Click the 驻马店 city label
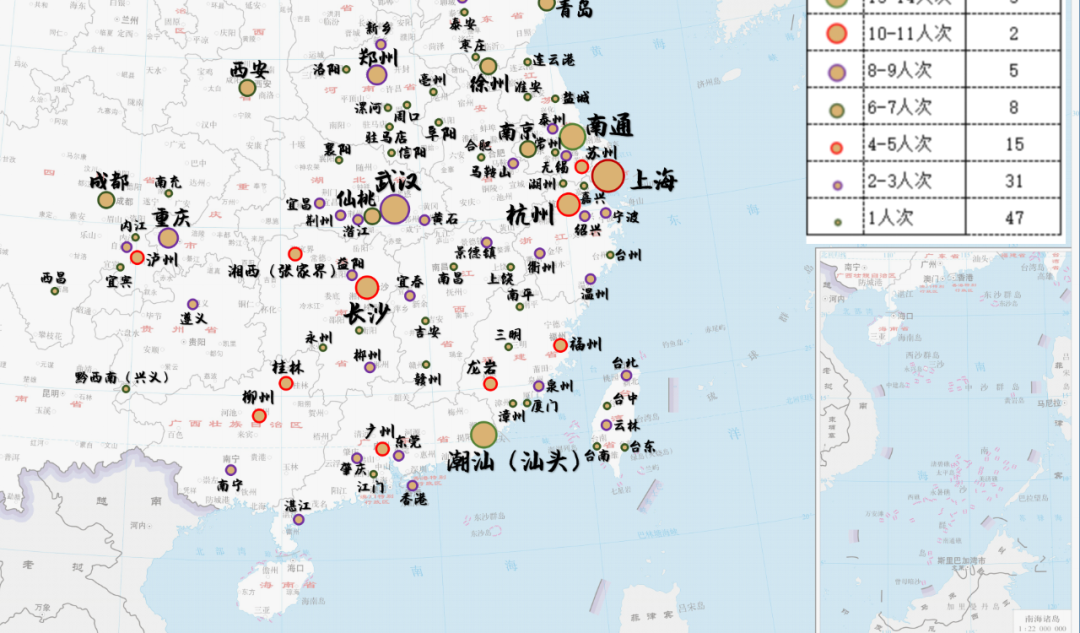1080x633 pixels. [x=386, y=138]
